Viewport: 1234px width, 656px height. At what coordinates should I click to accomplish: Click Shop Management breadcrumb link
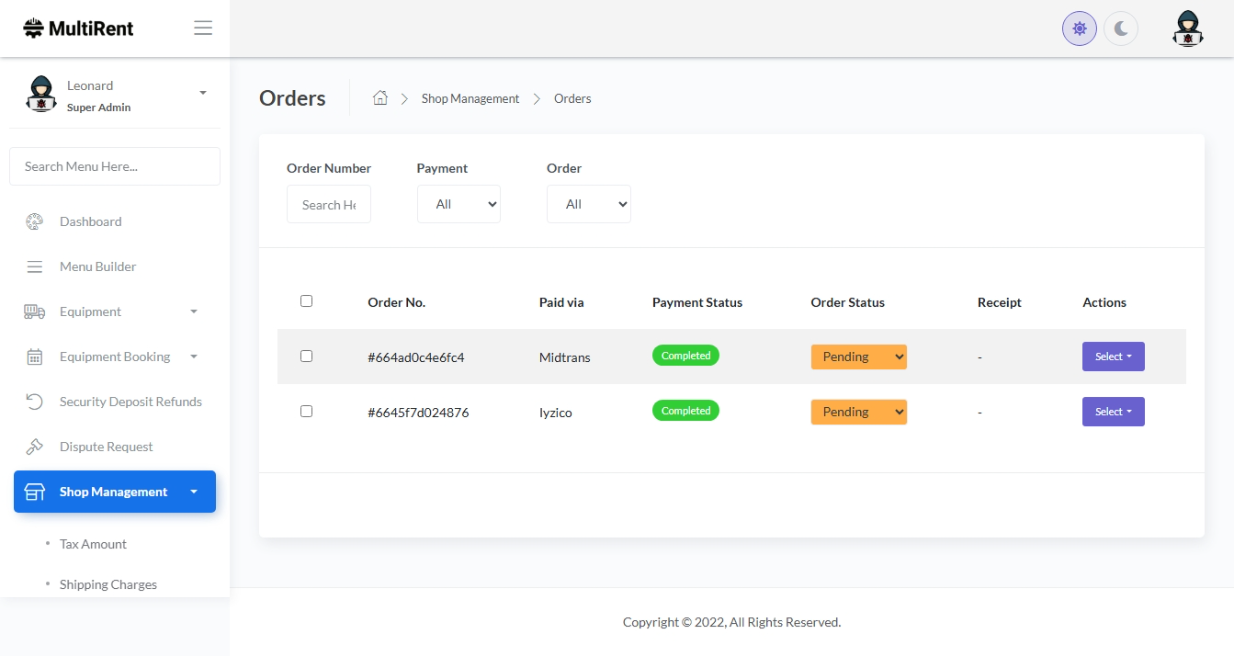(x=470, y=99)
